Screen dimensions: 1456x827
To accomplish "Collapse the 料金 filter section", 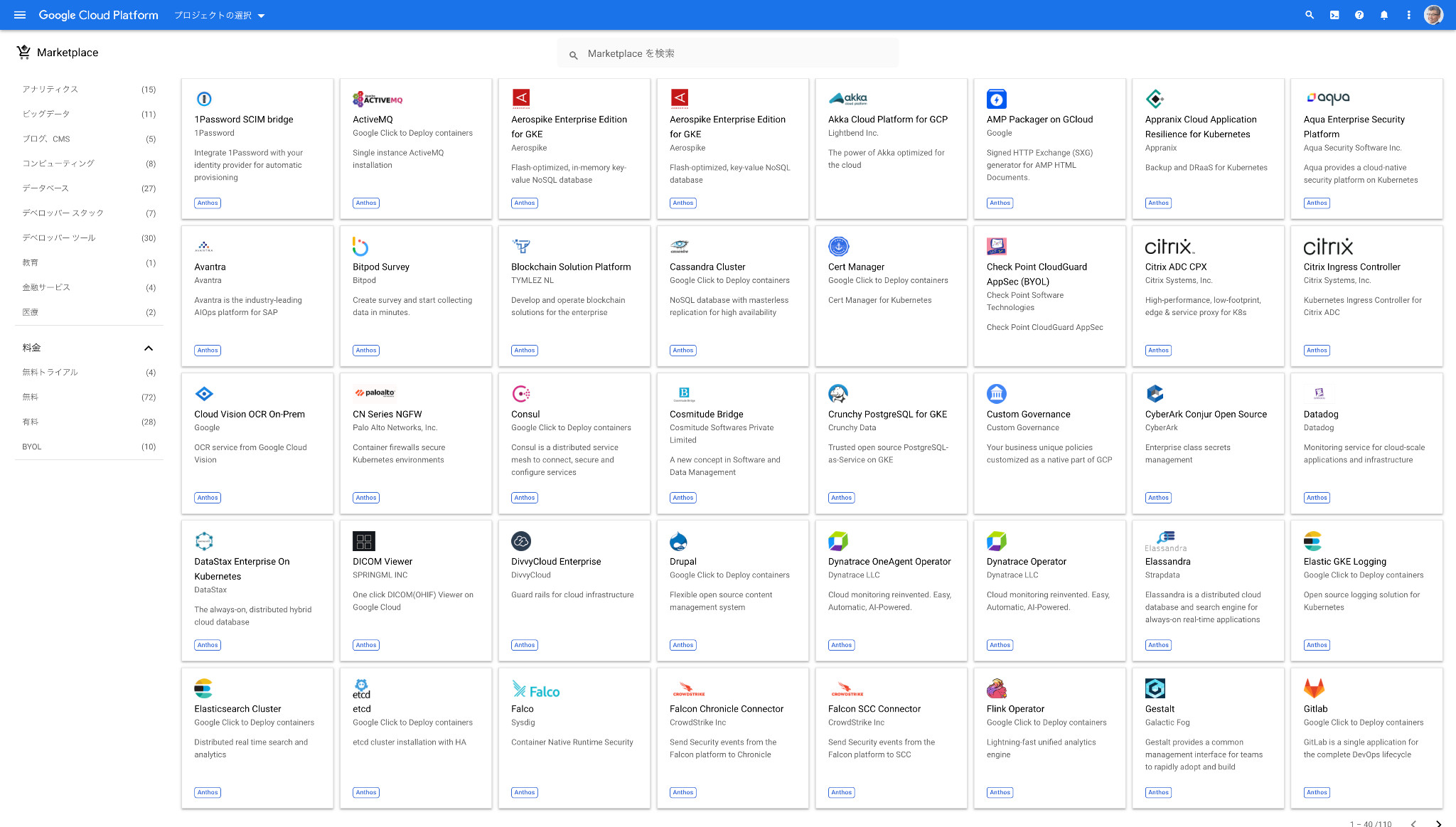I will 148,348.
